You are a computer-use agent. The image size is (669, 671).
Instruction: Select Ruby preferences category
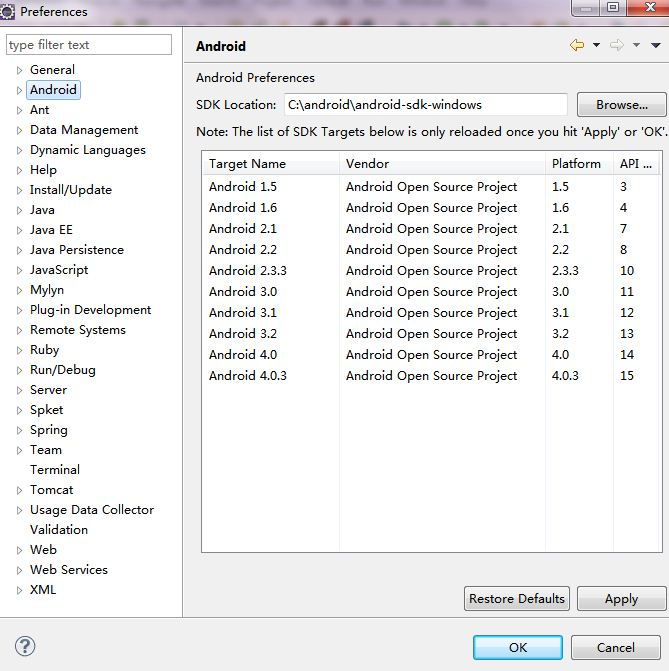pos(44,350)
